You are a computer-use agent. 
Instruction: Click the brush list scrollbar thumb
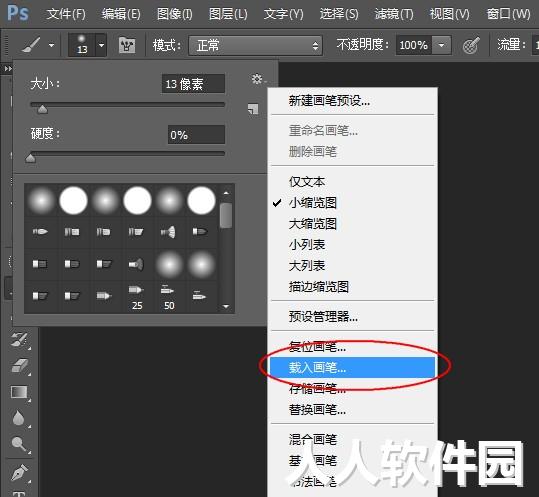(x=226, y=215)
